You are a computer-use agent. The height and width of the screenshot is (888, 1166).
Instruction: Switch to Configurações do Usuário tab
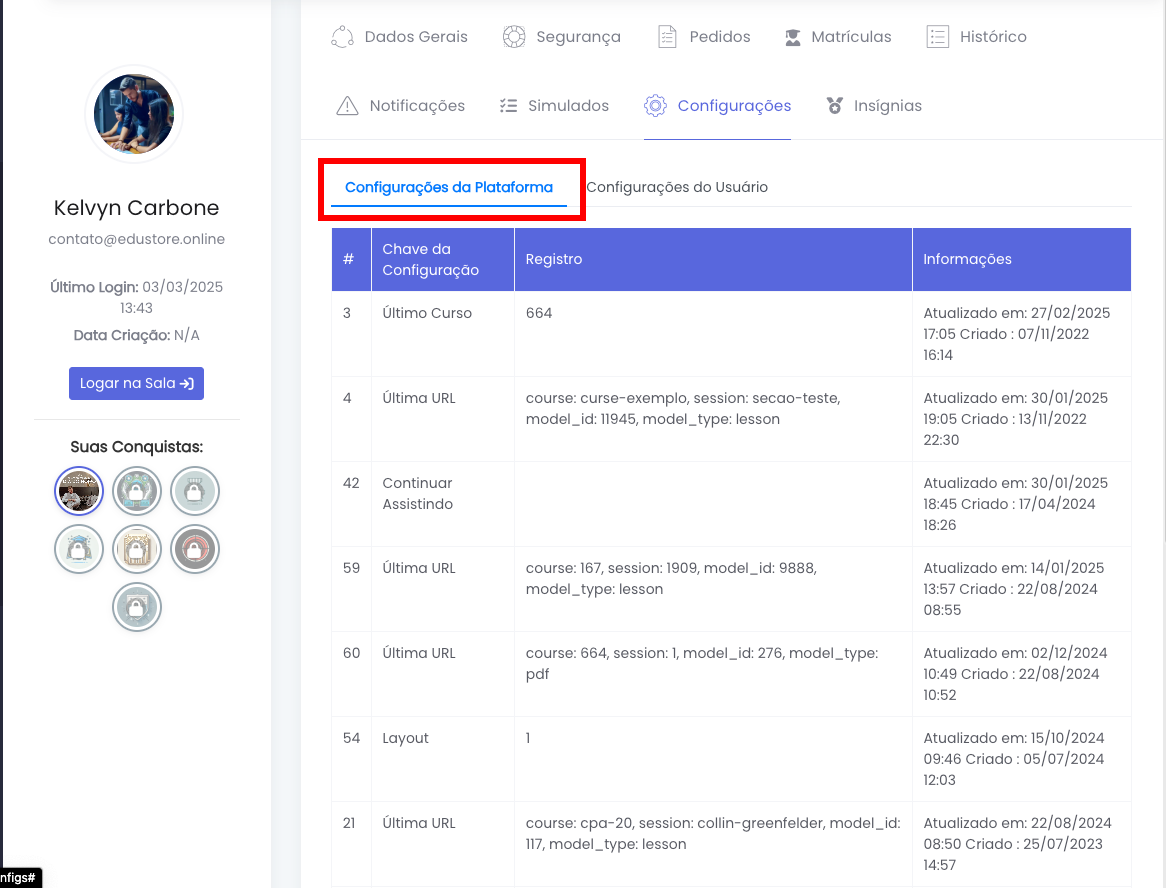[677, 187]
